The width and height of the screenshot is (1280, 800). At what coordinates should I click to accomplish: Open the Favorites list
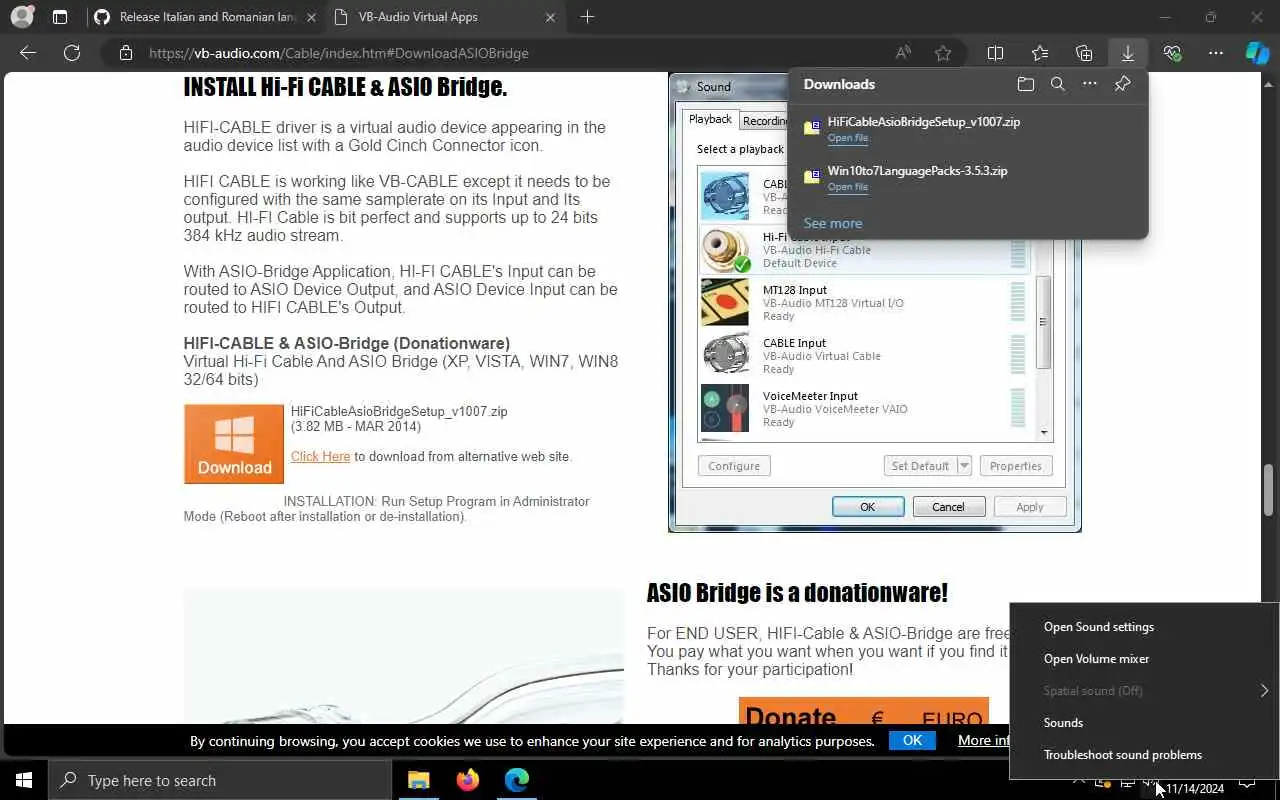click(1040, 53)
